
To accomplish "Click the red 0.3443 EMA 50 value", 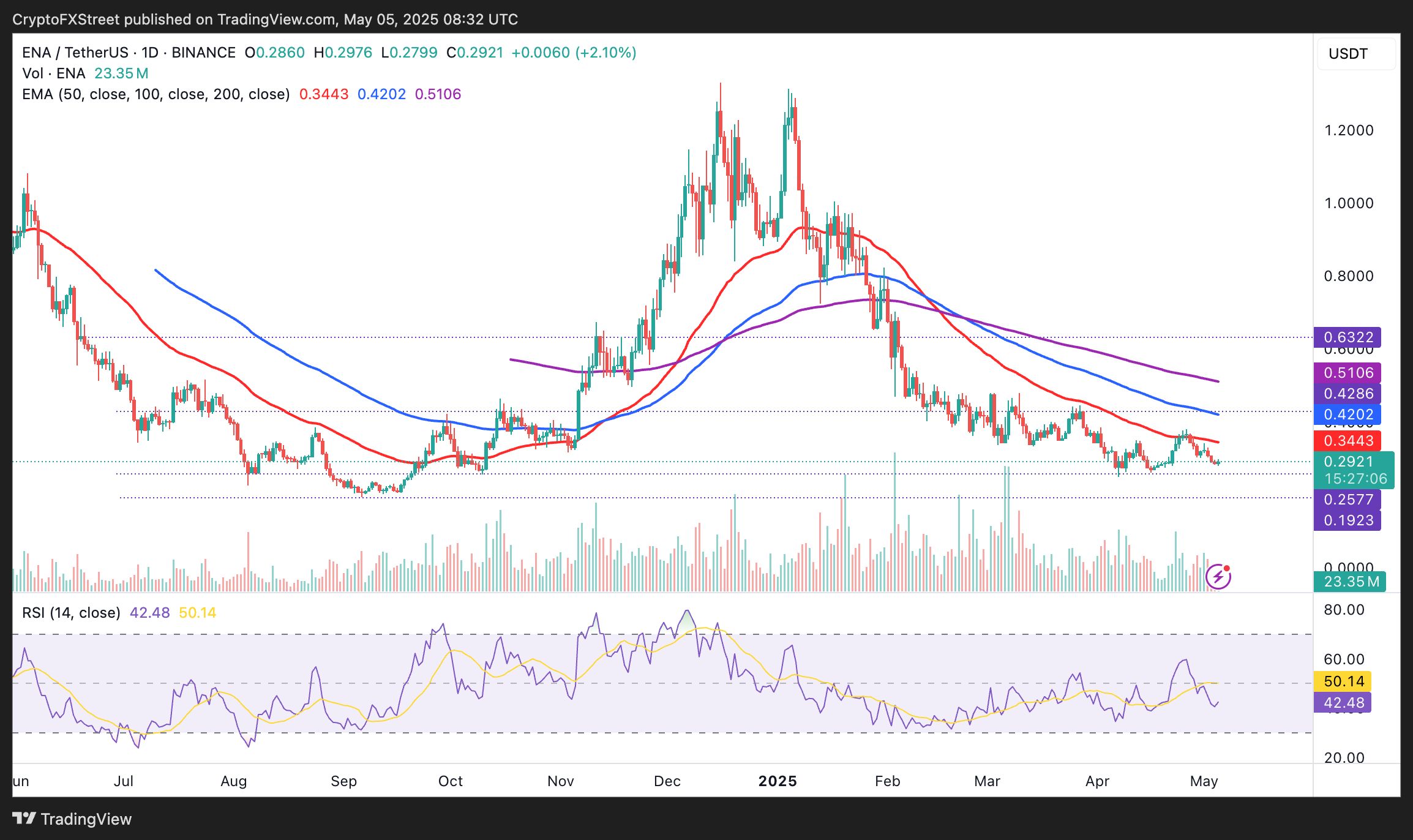I will pyautogui.click(x=323, y=94).
